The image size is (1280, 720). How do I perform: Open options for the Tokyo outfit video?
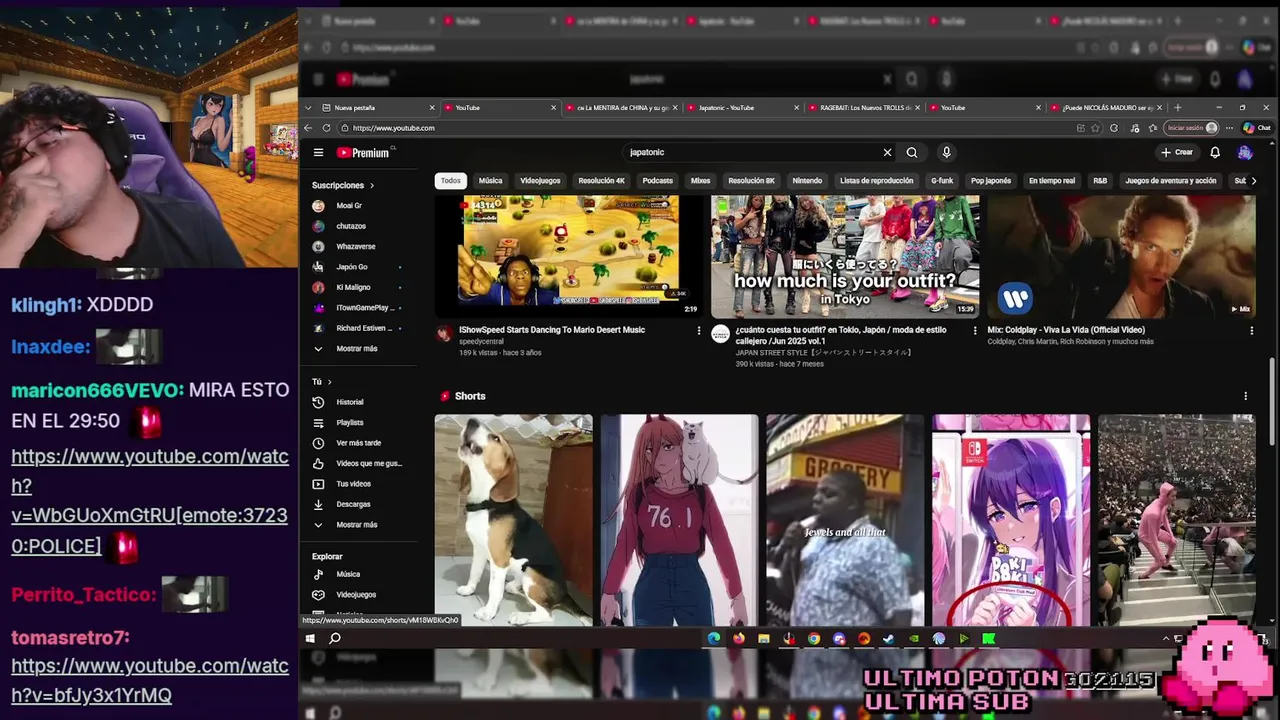pos(975,331)
